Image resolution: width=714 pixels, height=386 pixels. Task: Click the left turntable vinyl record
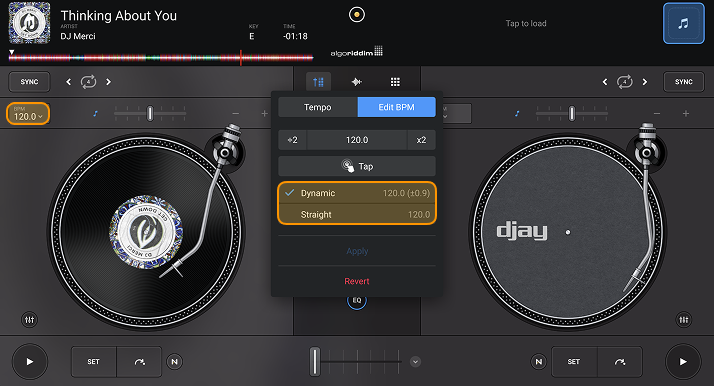coord(146,232)
